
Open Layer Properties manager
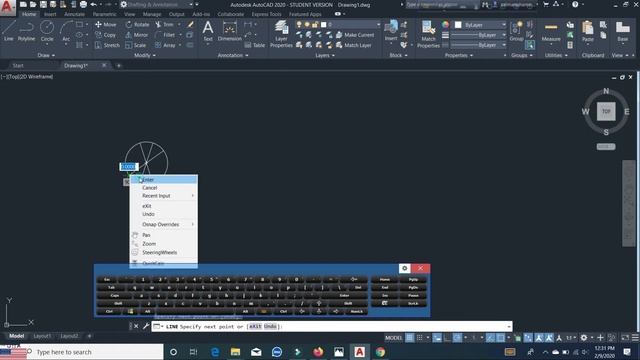pos(281,34)
